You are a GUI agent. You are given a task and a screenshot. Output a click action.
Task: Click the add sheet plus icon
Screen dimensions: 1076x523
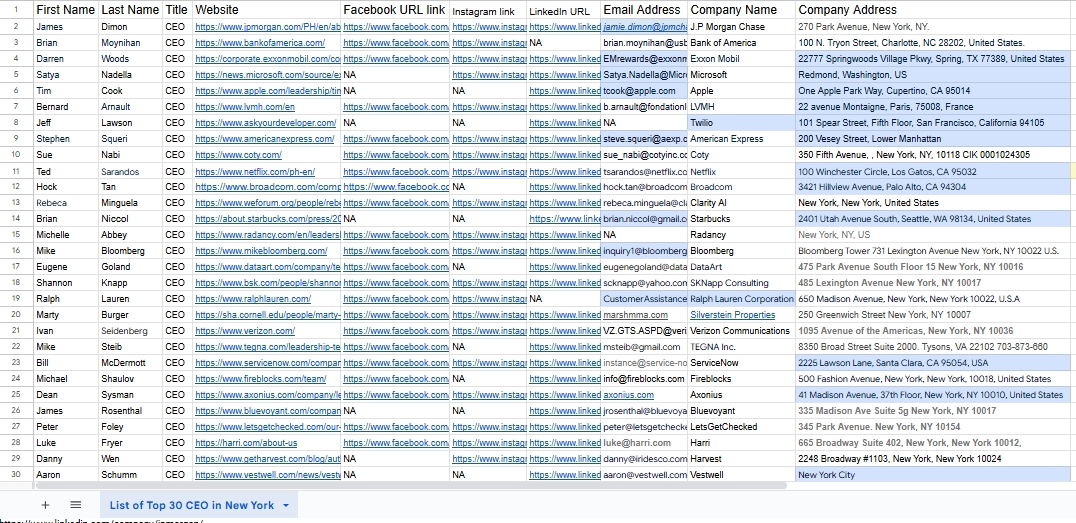(45, 505)
